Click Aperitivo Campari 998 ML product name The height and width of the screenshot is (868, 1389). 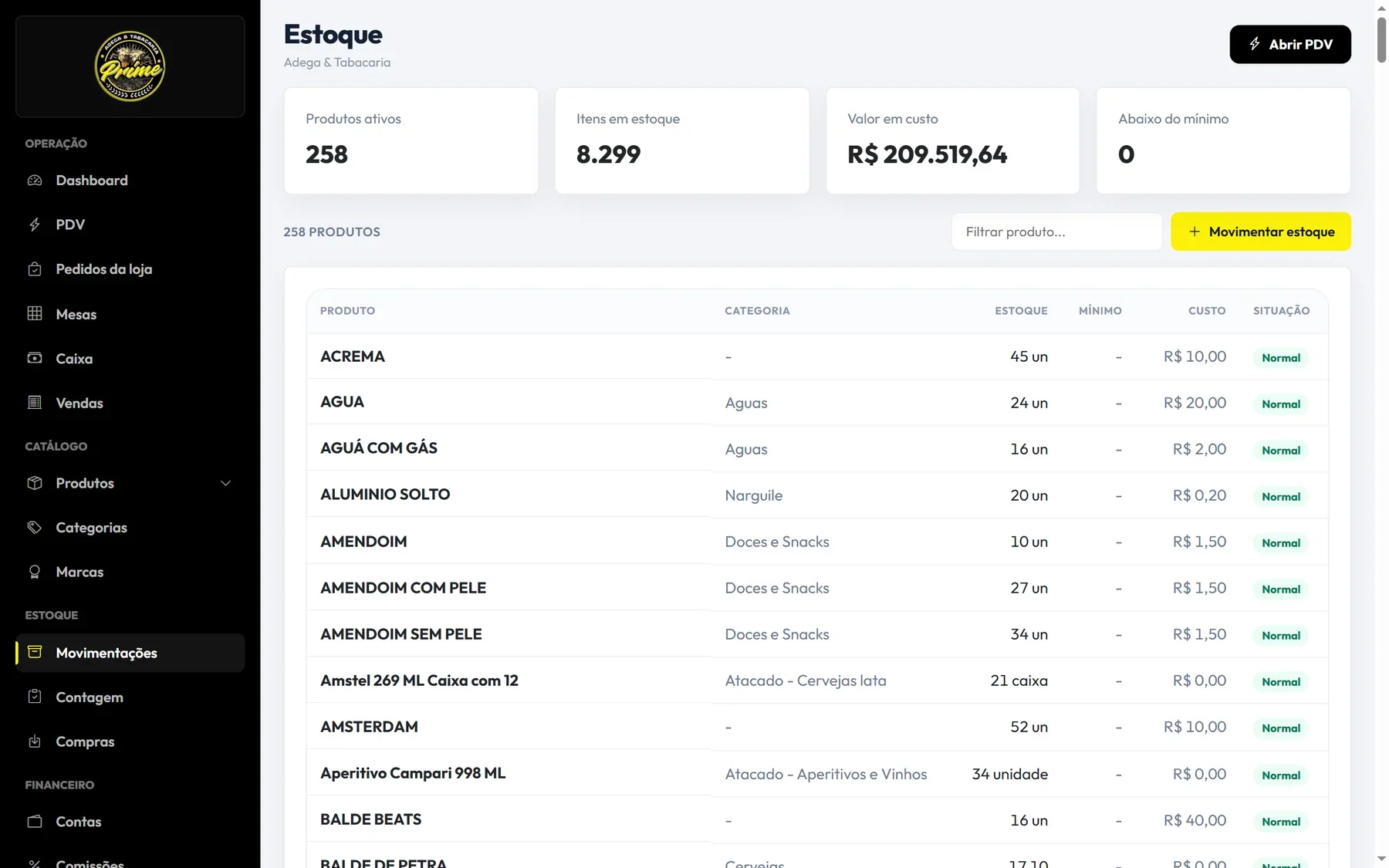click(x=413, y=773)
